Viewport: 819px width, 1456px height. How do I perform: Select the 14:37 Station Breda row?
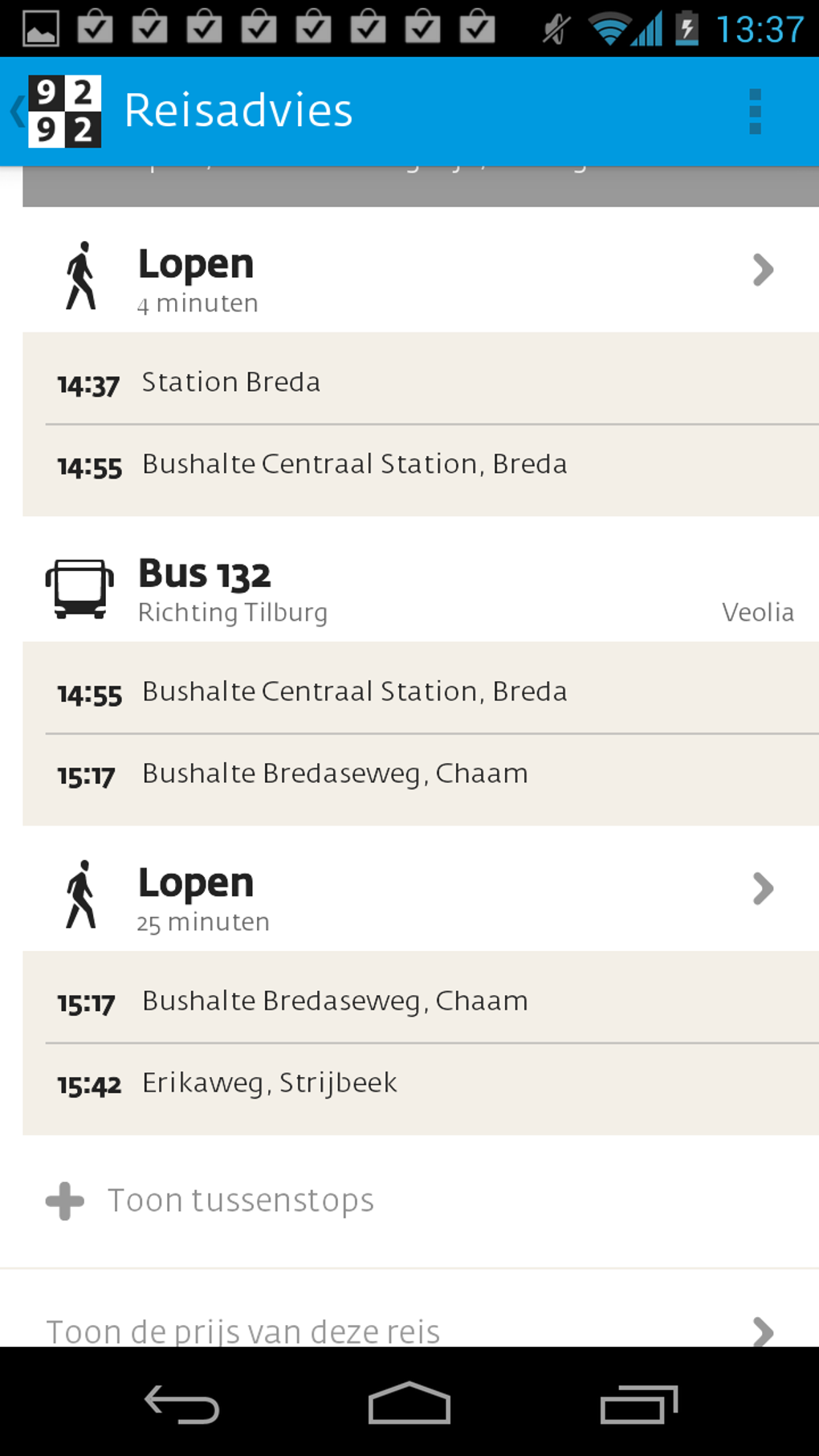pyautogui.click(x=421, y=382)
